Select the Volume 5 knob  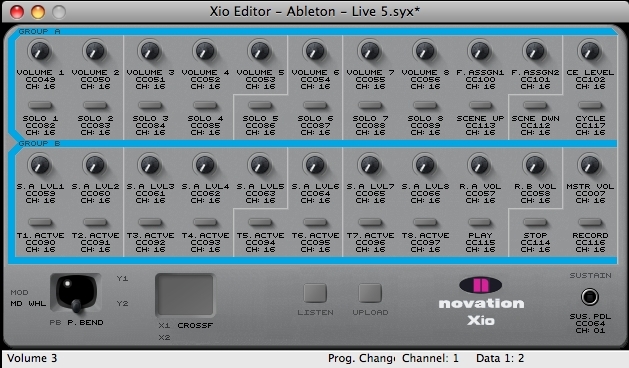(x=260, y=51)
